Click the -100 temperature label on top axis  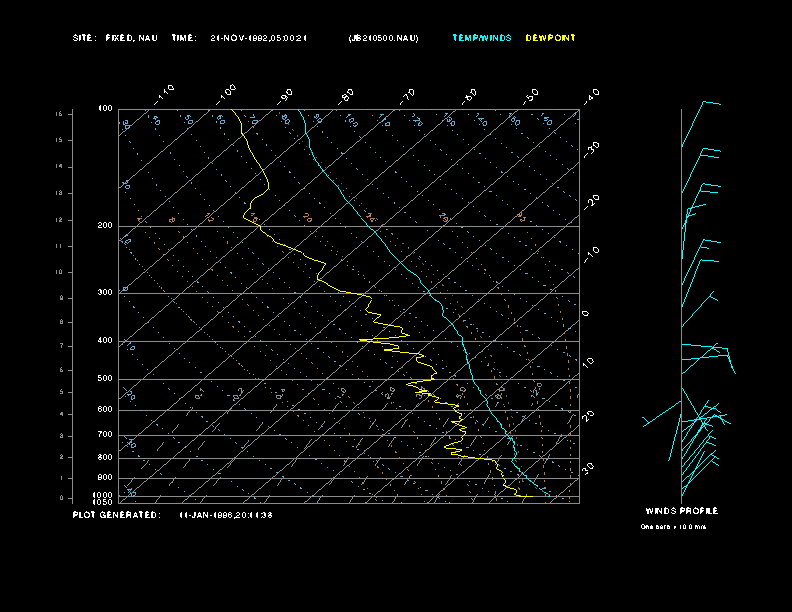[x=226, y=95]
